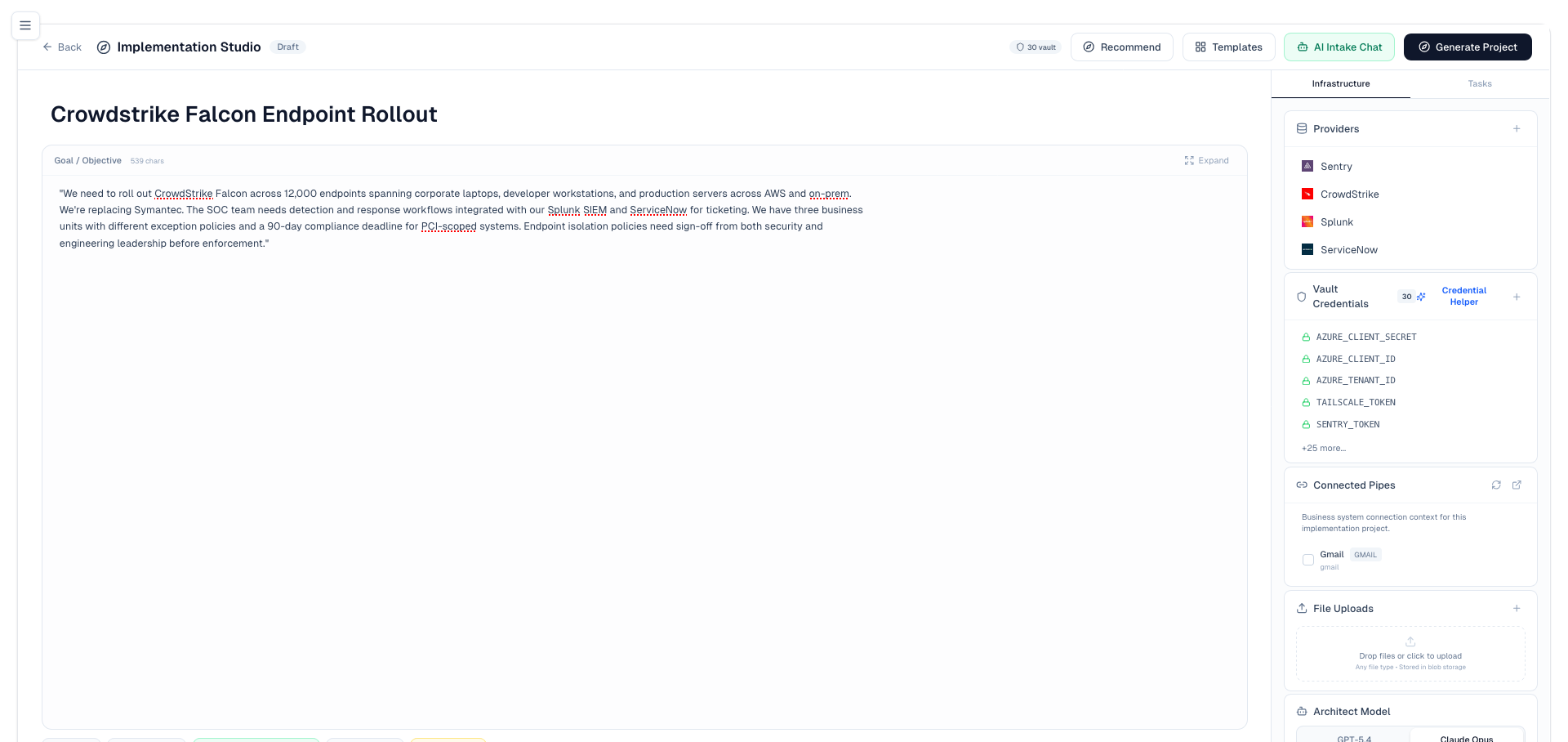Image resolution: width=1568 pixels, height=742 pixels.
Task: Add a file with the File Uploads plus icon
Action: (1517, 609)
